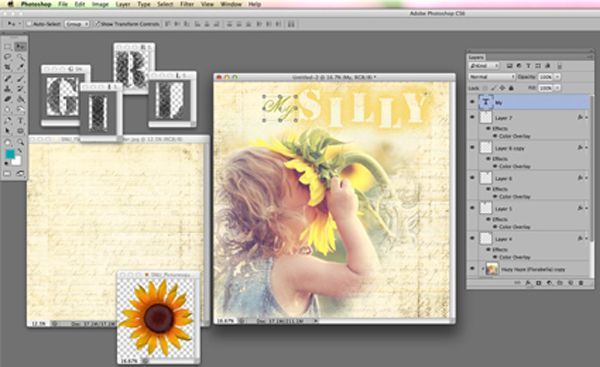The height and width of the screenshot is (367, 600).
Task: Add a layer style with the bottom fx icon
Action: [x=528, y=283]
